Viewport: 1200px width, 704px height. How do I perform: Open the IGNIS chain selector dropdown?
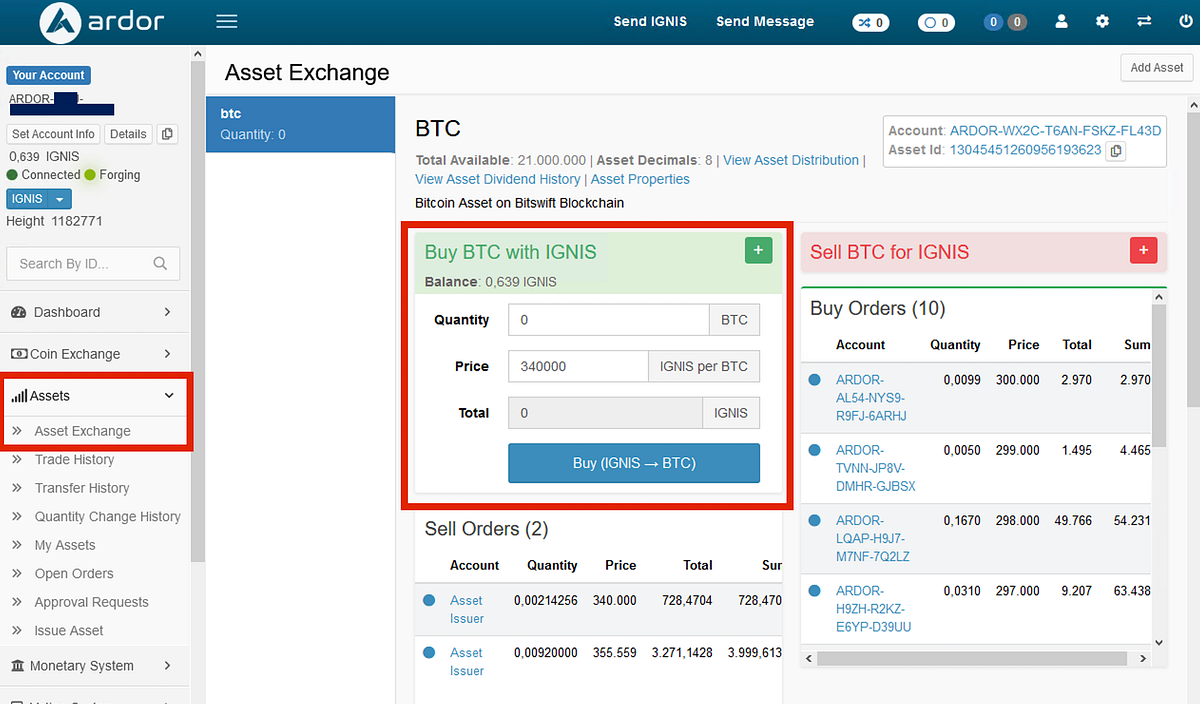(x=39, y=199)
